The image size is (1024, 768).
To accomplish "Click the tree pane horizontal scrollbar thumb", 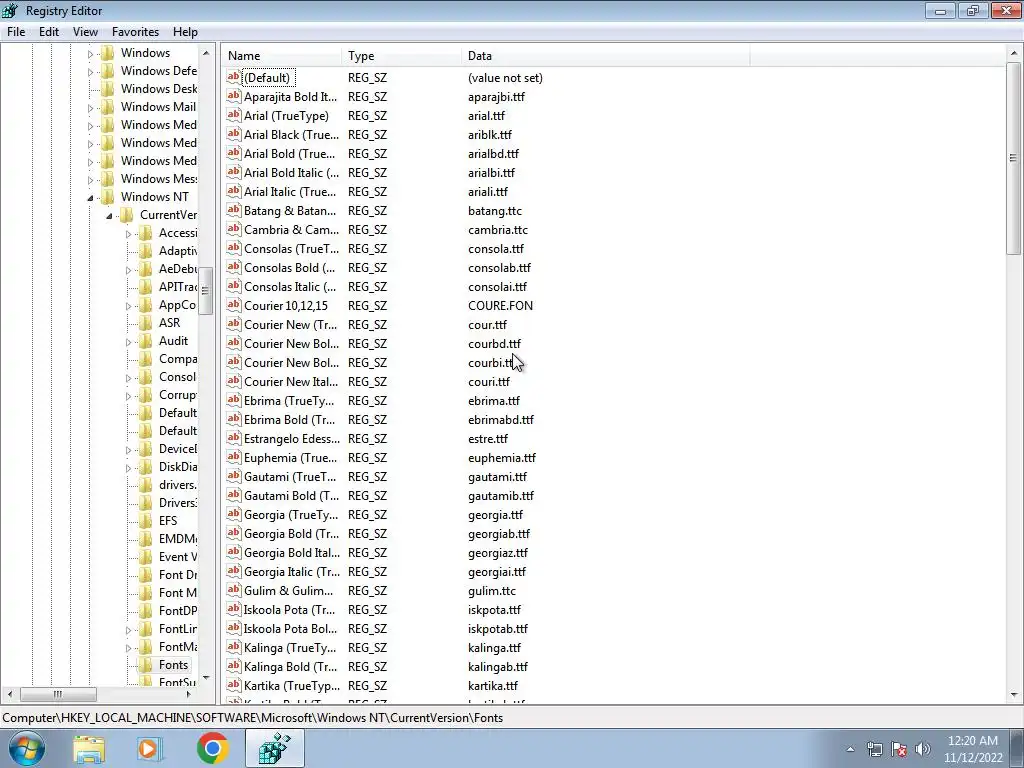I will (58, 694).
